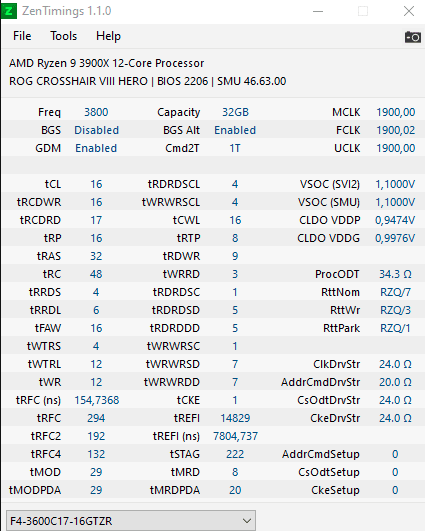Click the tREFI value 14829

235,418
